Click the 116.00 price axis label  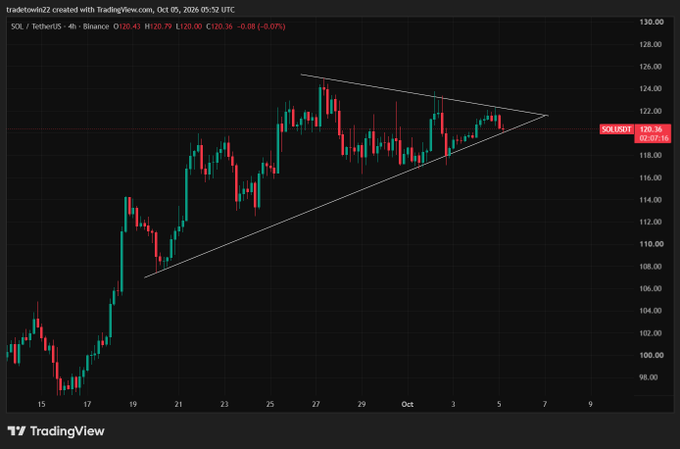point(651,177)
